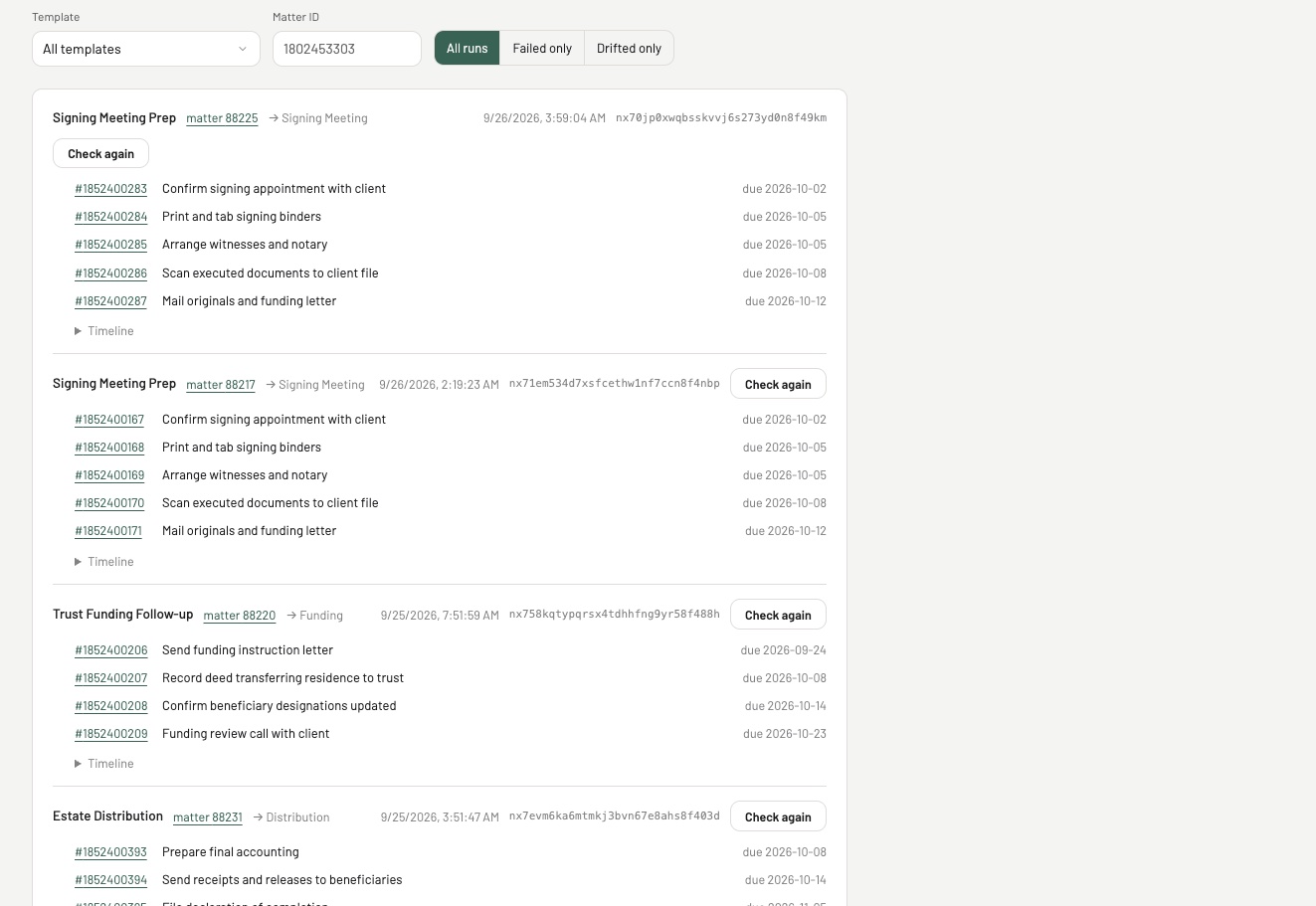Open task #1852400209

click(x=111, y=734)
